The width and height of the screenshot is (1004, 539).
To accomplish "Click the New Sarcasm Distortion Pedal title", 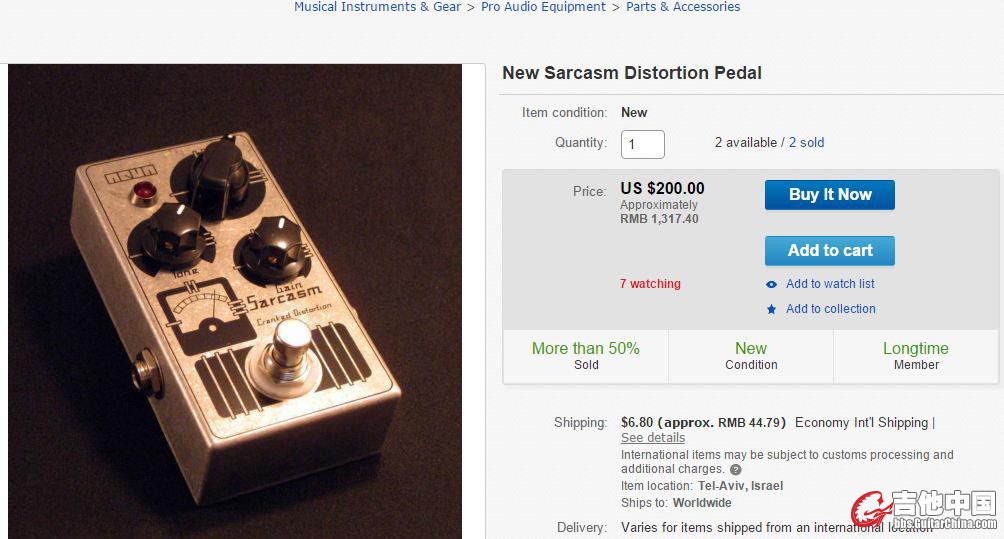I will 632,73.
